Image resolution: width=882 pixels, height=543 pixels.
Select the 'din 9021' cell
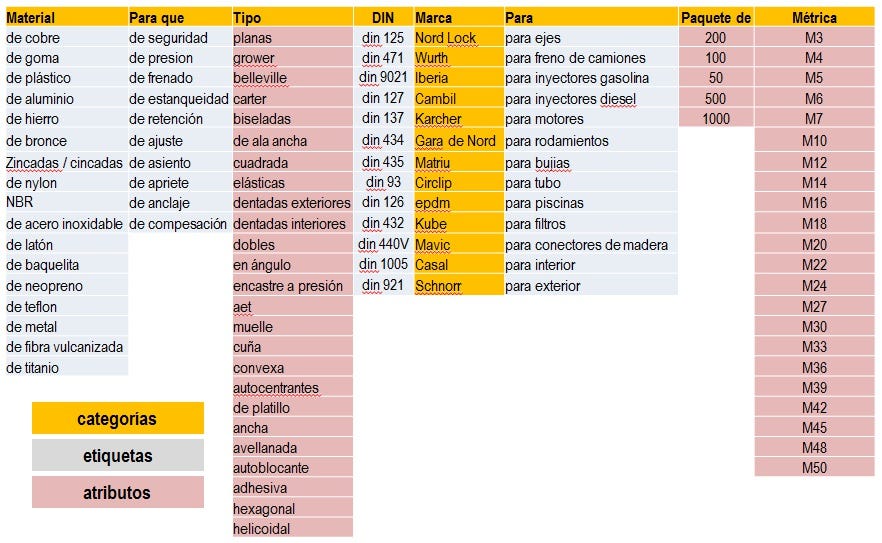click(x=383, y=78)
